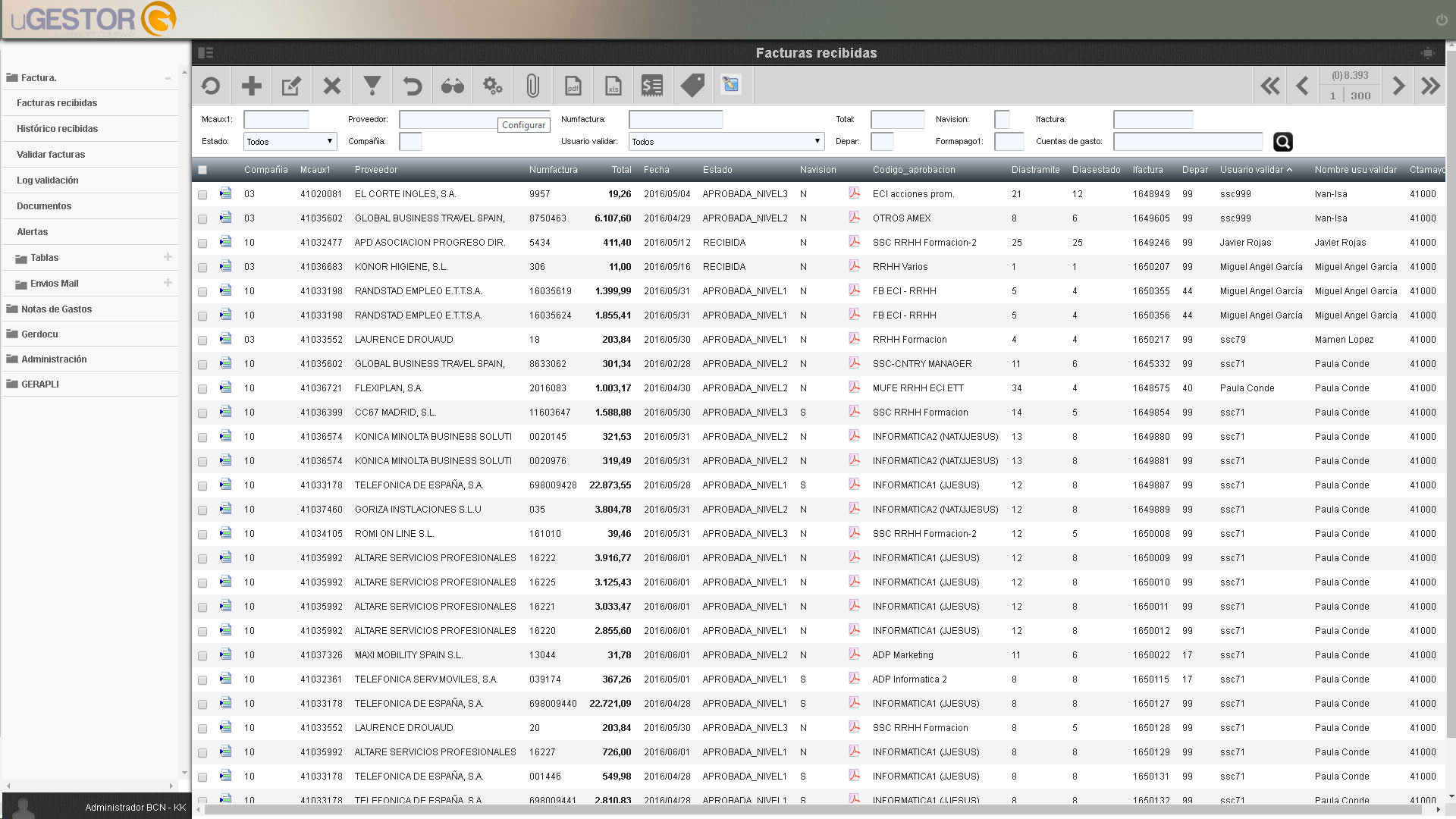Screen dimensions: 1456x819
Task: Expand the Notas de Gastos folder
Action: click(49, 309)
